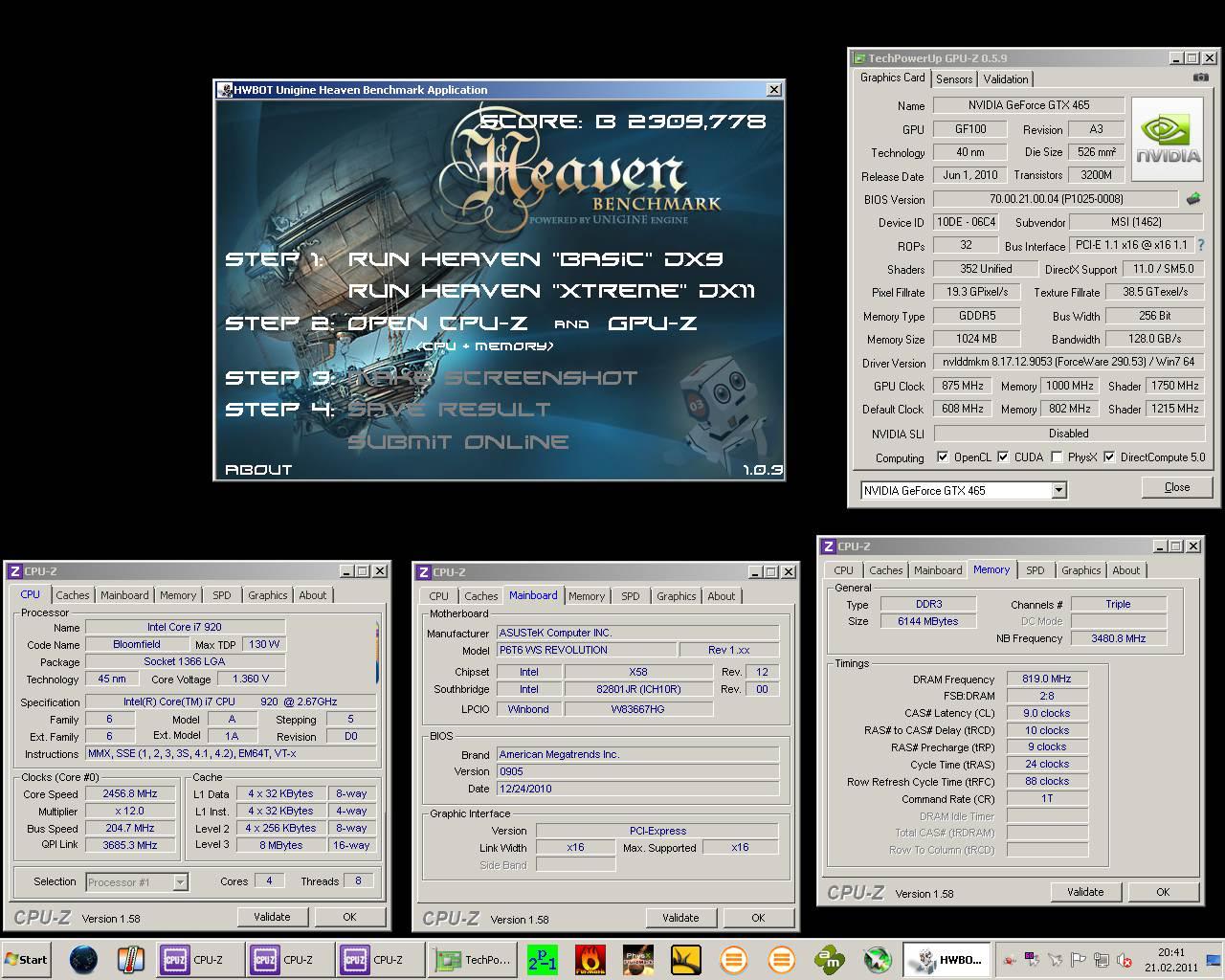Click the Core Speed value 2456.8 MHz
The width and height of the screenshot is (1225, 980).
coord(130,793)
